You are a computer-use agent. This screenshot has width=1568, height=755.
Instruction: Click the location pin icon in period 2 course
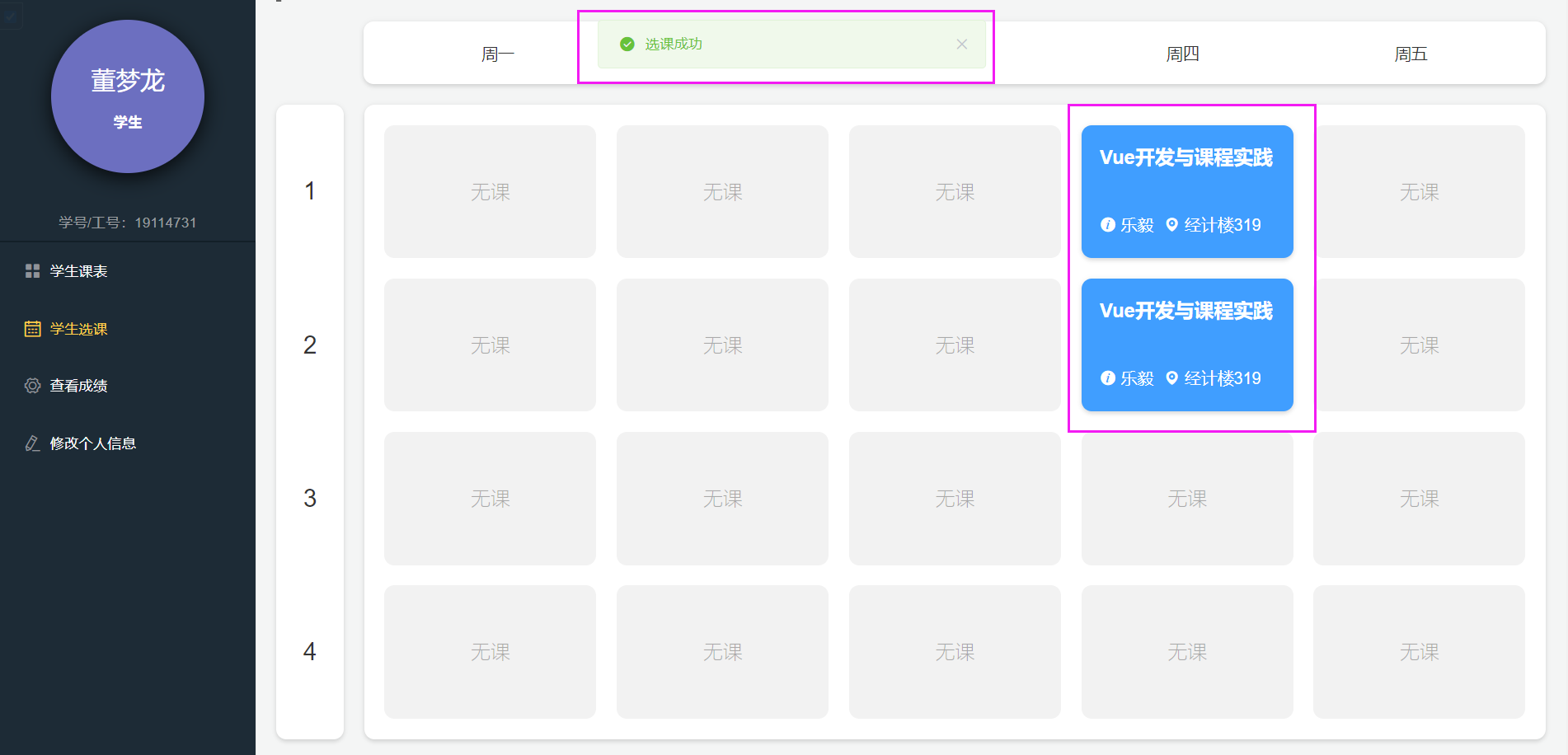pyautogui.click(x=1172, y=377)
